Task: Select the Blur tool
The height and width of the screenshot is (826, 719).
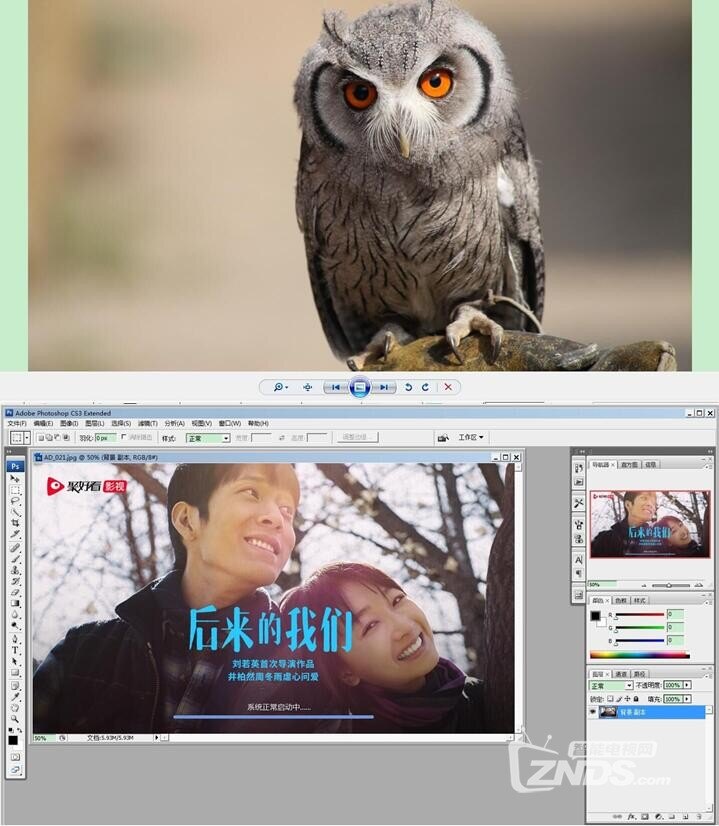Action: tap(15, 614)
